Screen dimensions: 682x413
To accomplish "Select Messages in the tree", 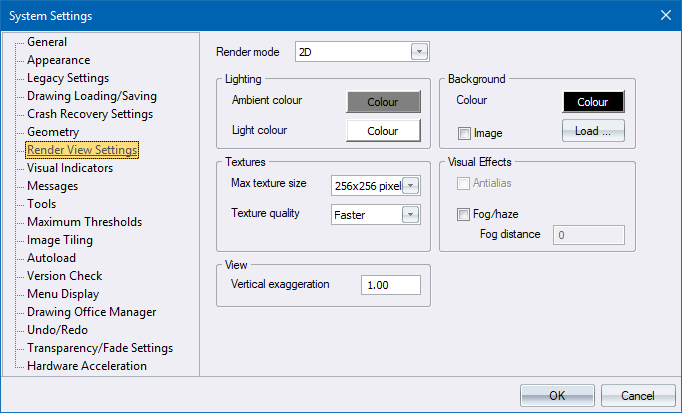I will coord(53,186).
